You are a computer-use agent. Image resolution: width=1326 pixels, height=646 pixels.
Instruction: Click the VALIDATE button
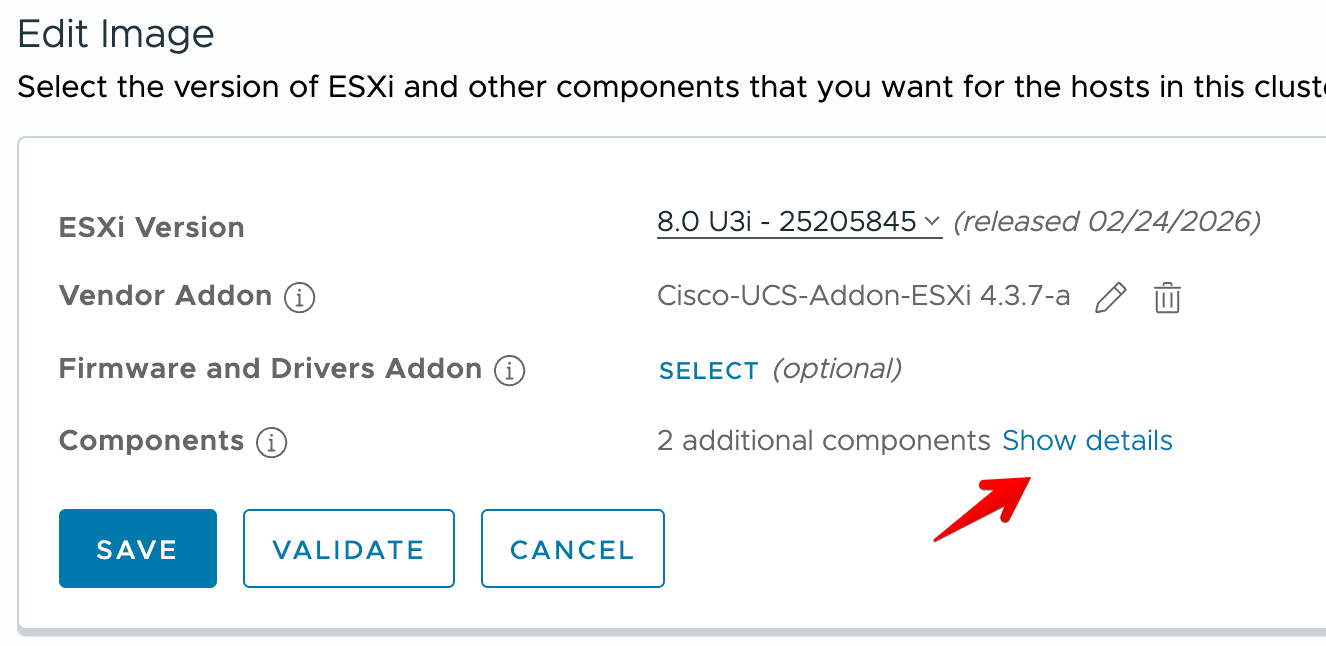point(349,549)
